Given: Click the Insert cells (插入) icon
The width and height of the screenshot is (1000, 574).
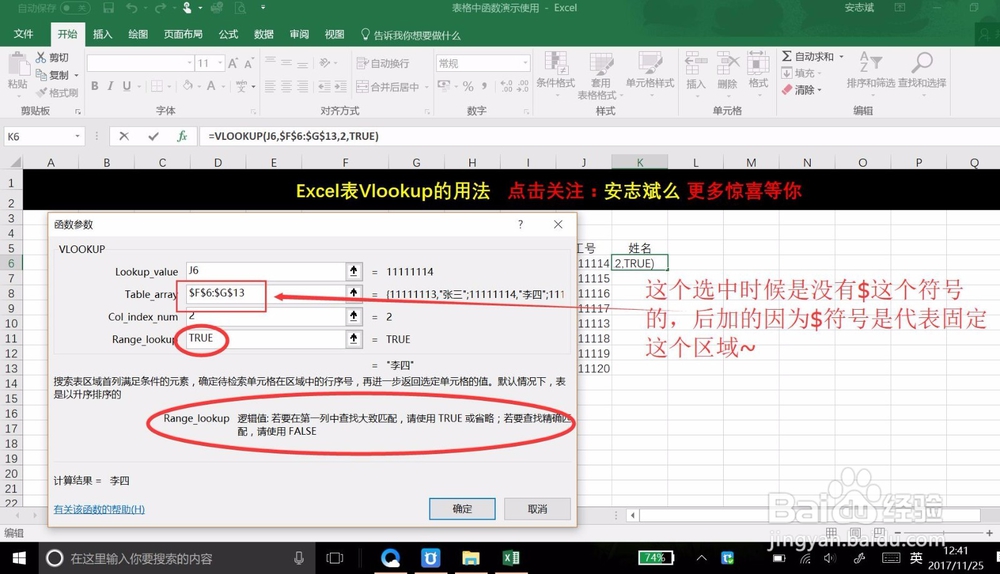Looking at the screenshot, I should point(696,63).
